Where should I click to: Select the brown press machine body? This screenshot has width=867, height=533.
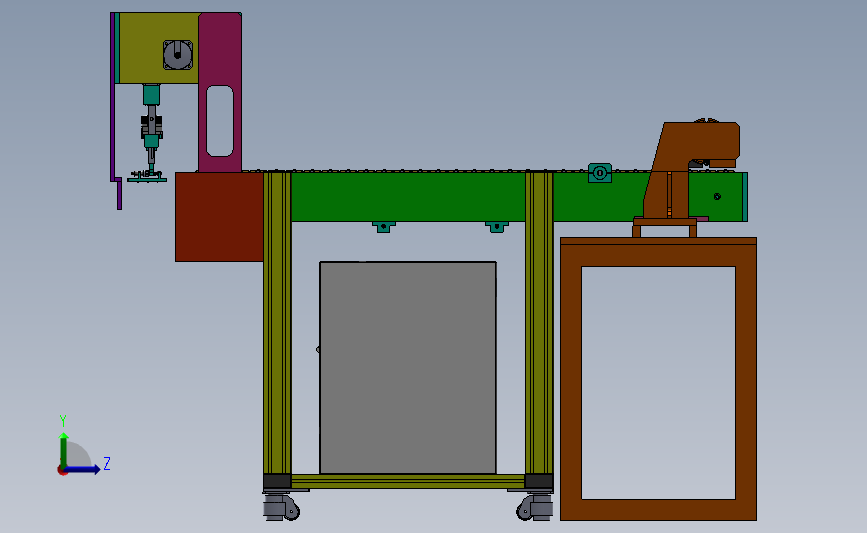coord(691,169)
